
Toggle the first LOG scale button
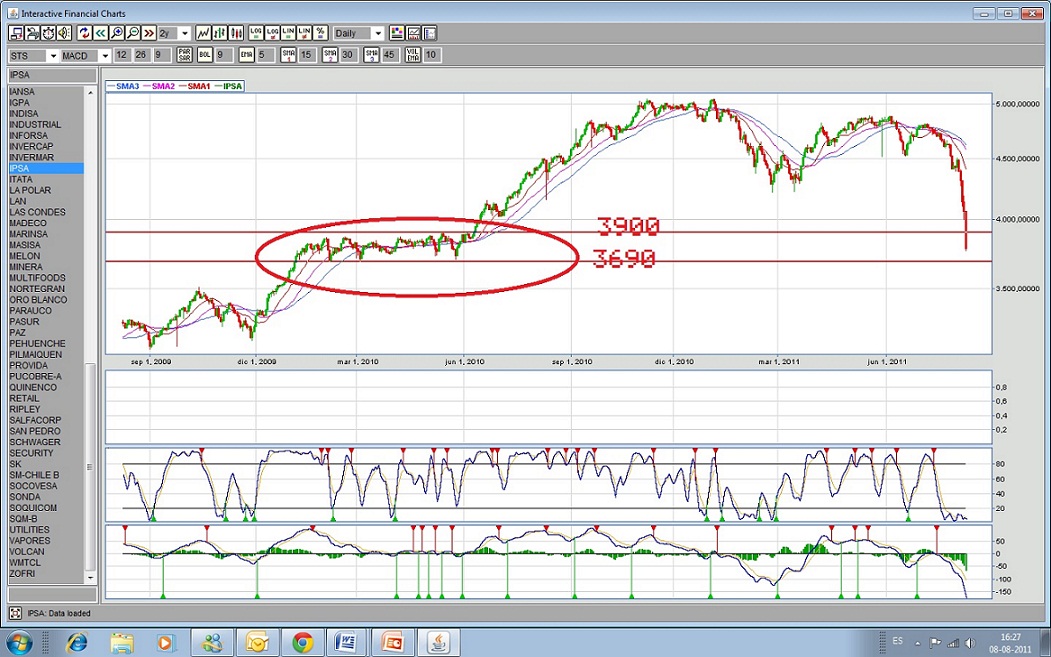(x=256, y=33)
